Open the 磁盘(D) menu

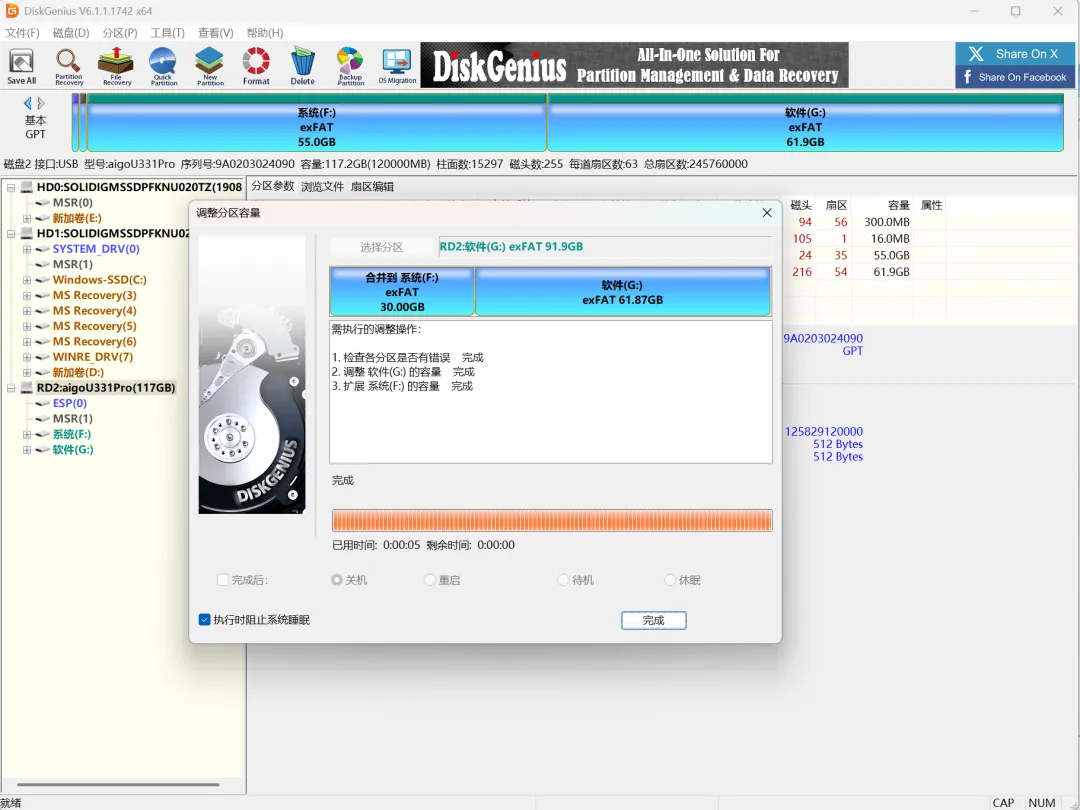coord(71,33)
